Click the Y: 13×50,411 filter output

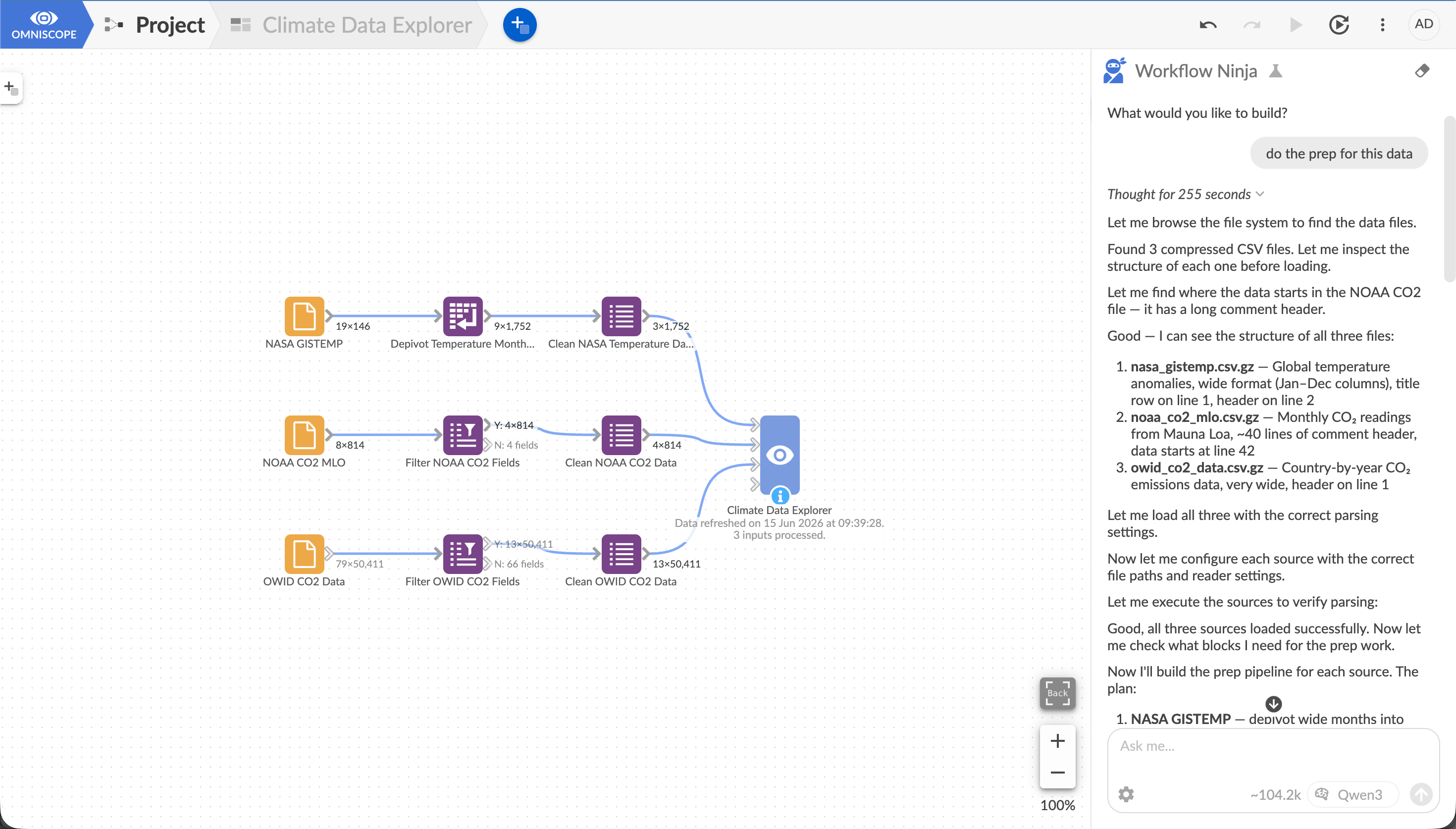523,544
